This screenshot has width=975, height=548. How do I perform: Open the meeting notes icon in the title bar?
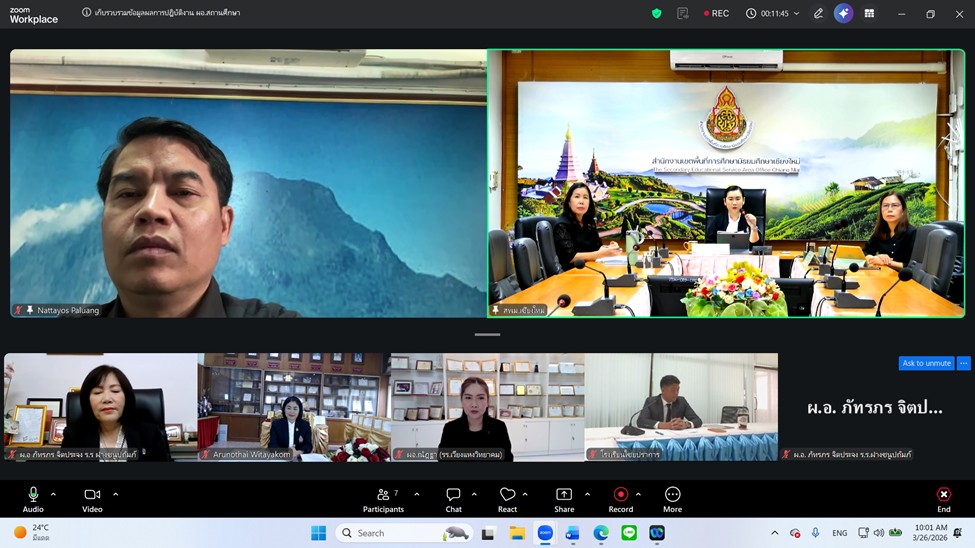682,14
